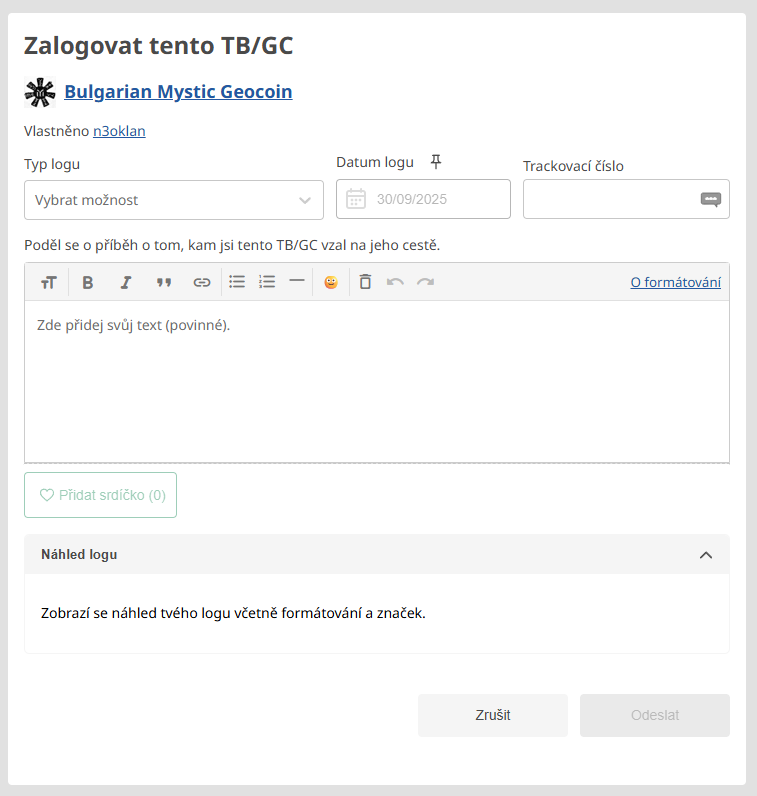Toggle bold formatting in the editor
This screenshot has height=796, width=757.
click(88, 283)
